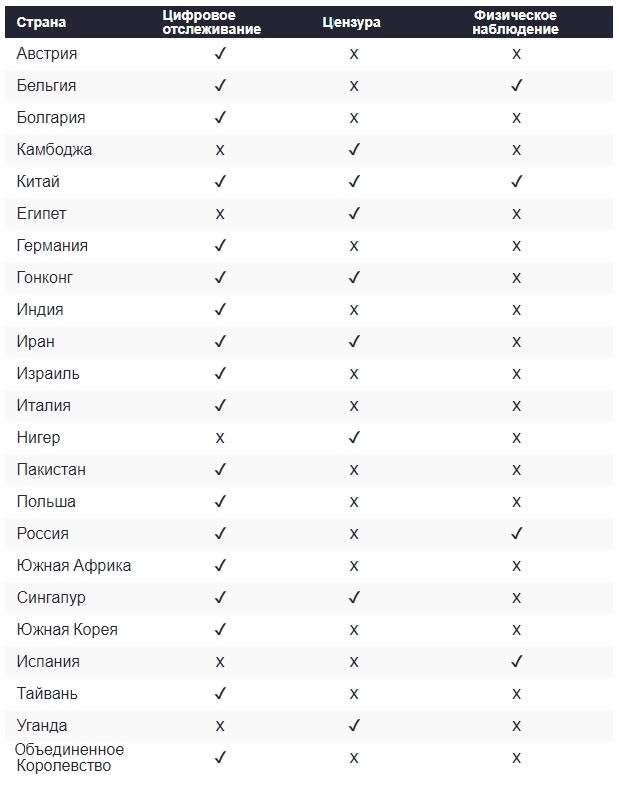Viewport: 619px width, 793px height.
Task: Select the Южная Африка country name
Action: click(x=74, y=565)
